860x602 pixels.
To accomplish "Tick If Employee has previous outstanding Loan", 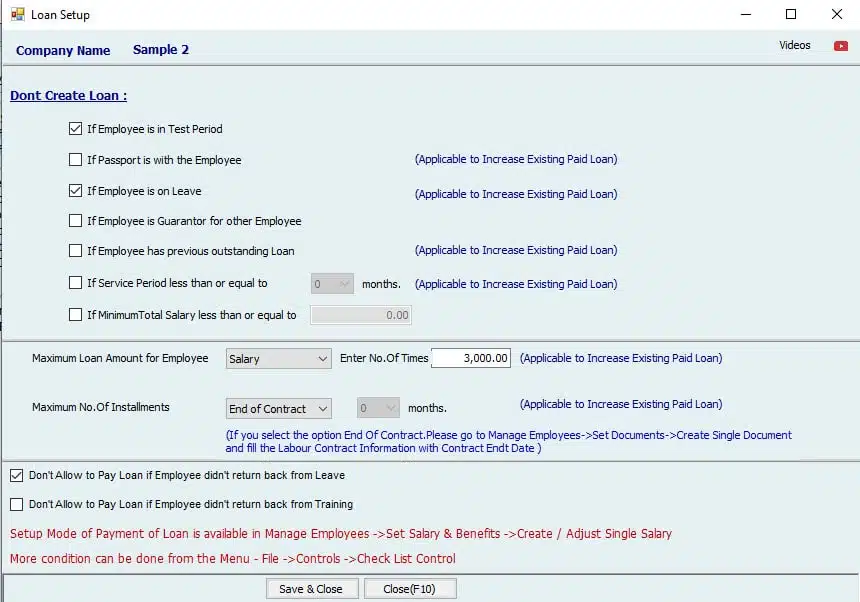I will pyautogui.click(x=75, y=251).
